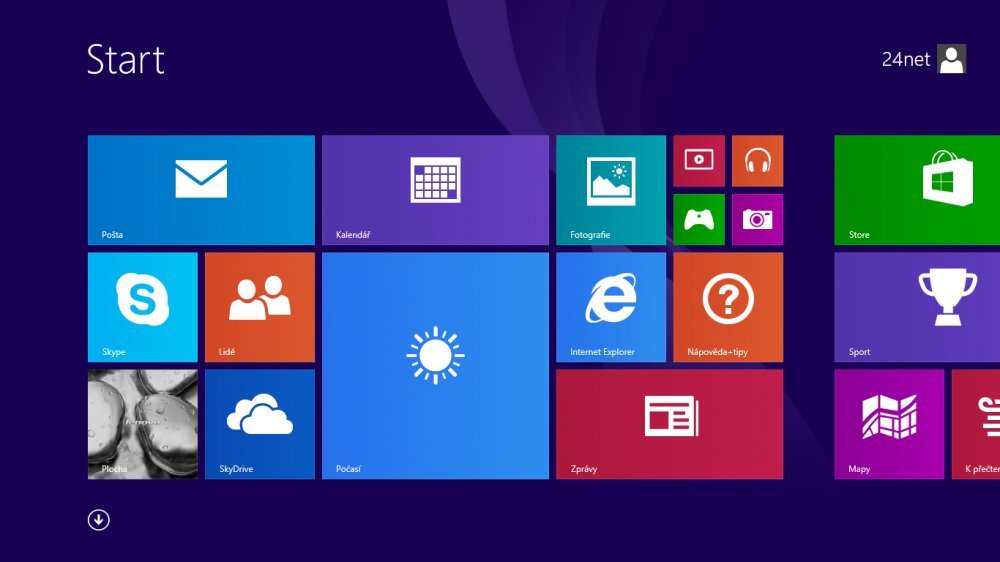Open the Zprávy news tile

670,424
